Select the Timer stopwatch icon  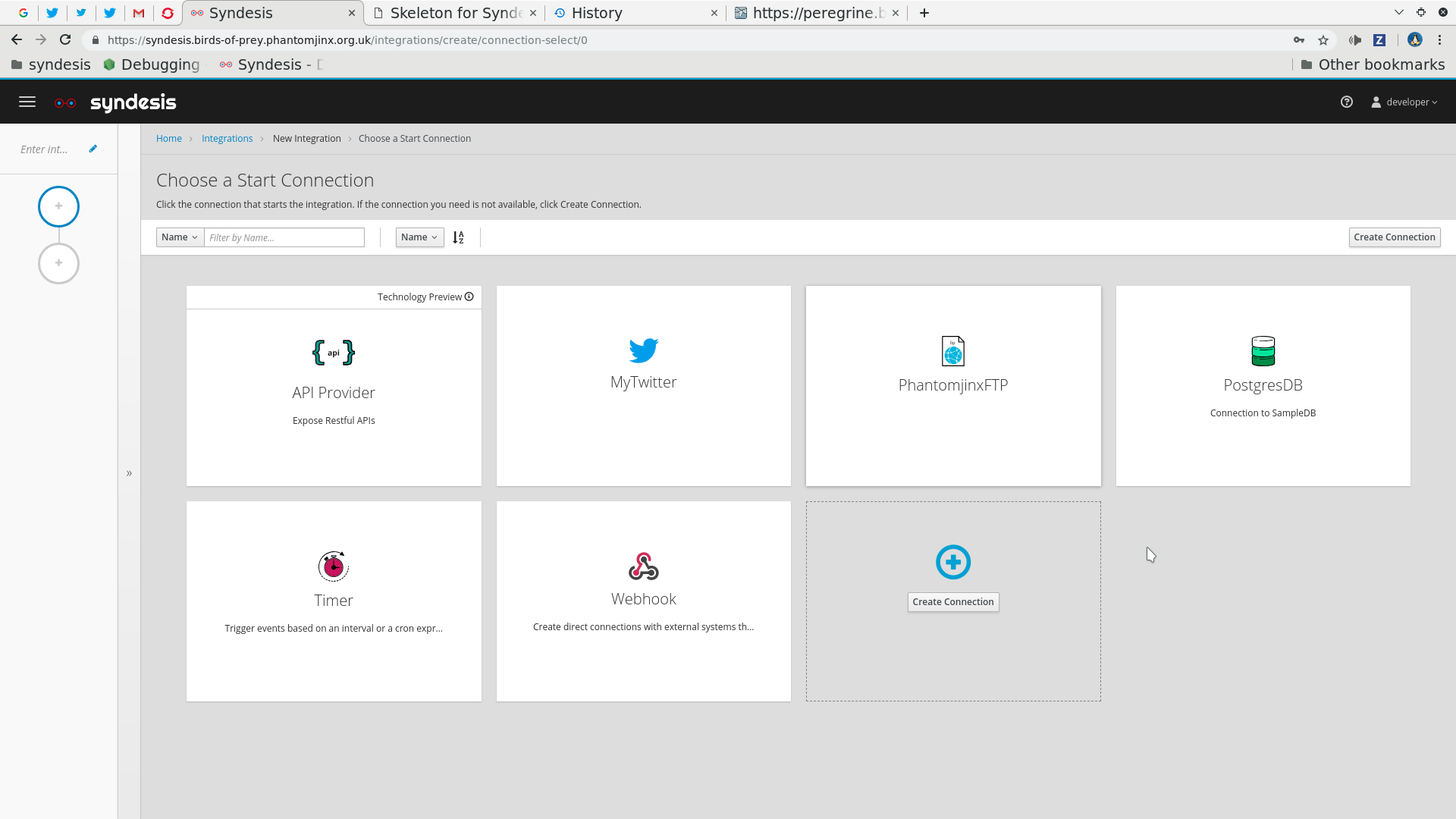pos(334,566)
